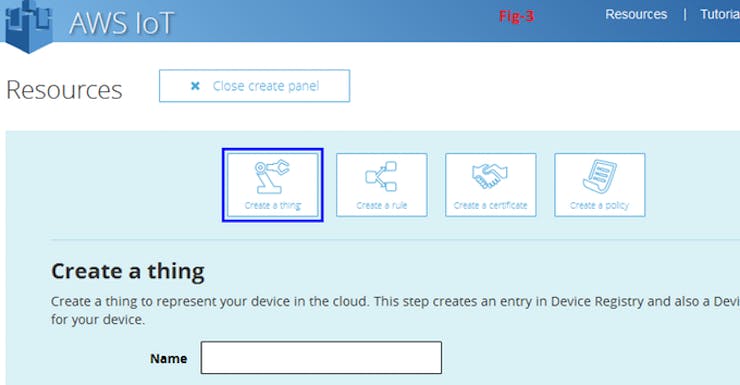Click the description 'Create a thing to represent your device'
The width and height of the screenshot is (740, 385).
pyautogui.click(x=395, y=310)
